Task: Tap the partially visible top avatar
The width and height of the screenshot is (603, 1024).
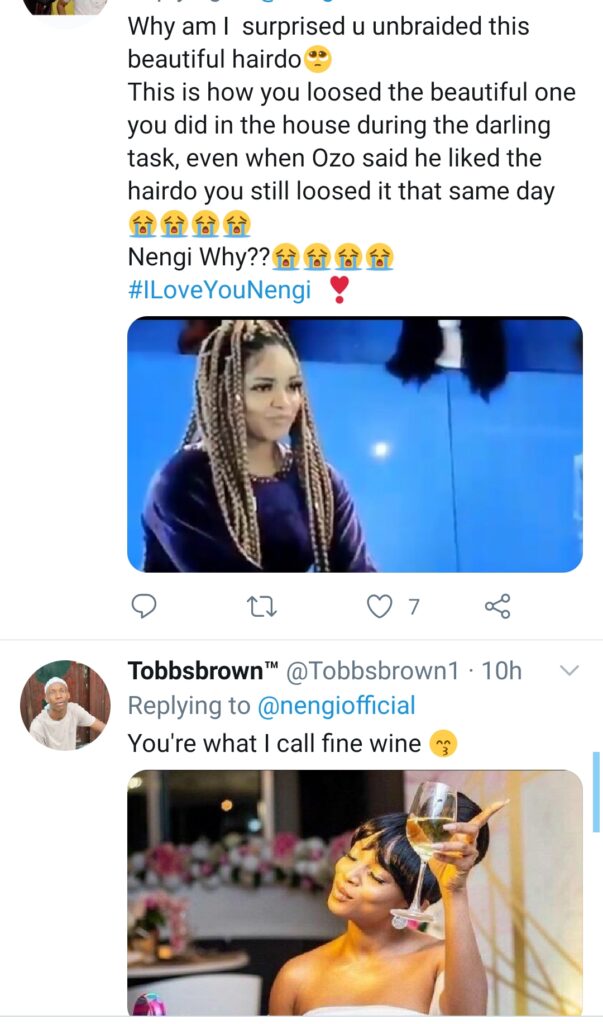Action: click(x=65, y=6)
